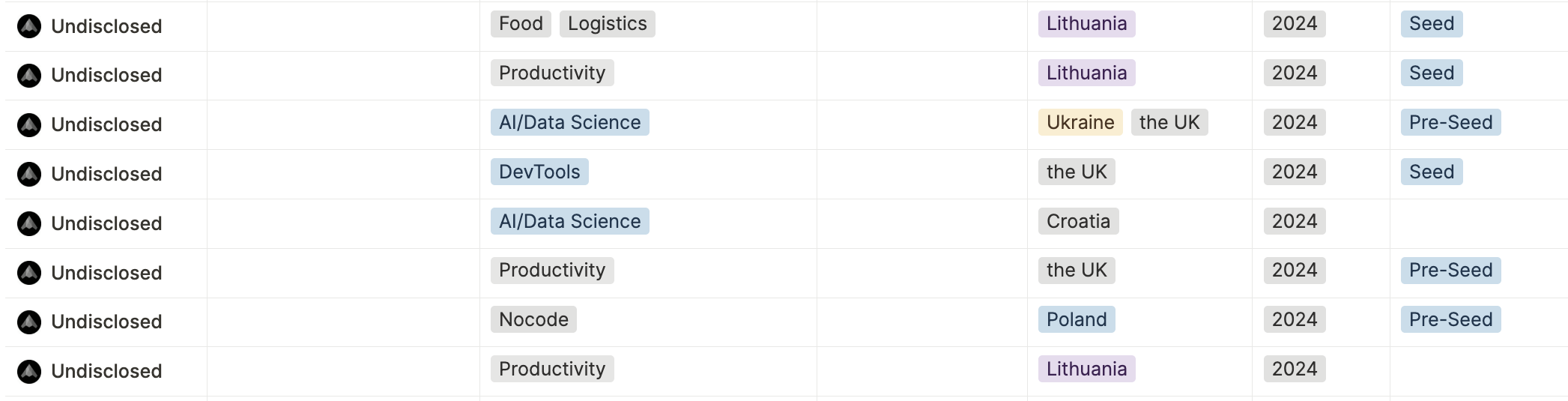Select the blue Poland tag
Image resolution: width=1568 pixels, height=401 pixels.
[x=1076, y=319]
